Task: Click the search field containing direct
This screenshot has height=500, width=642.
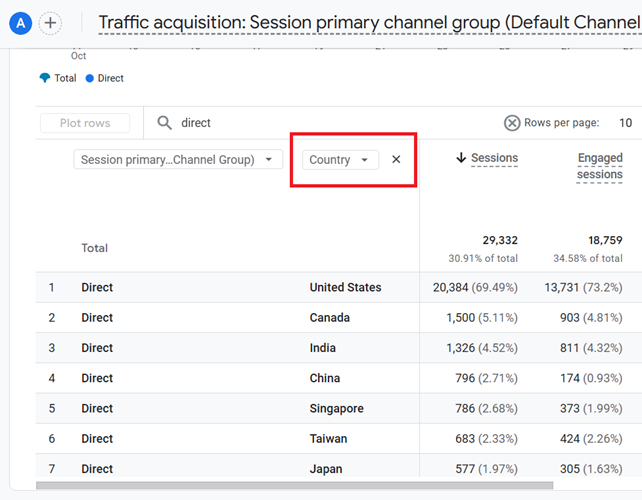Action: point(300,123)
